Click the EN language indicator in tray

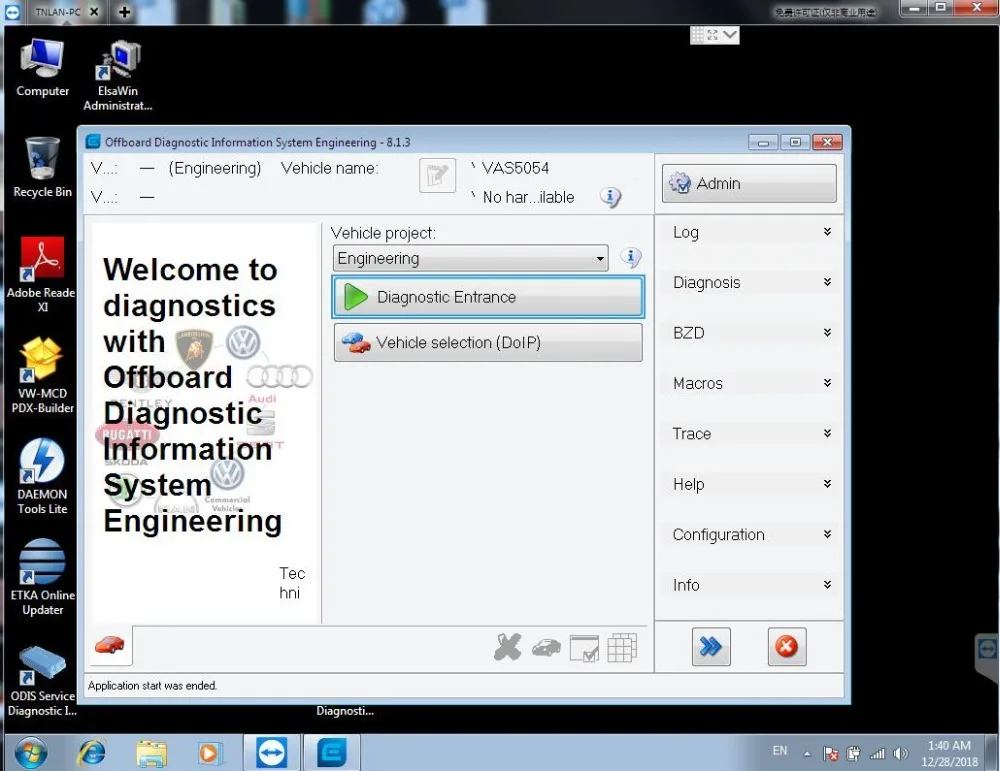pyautogui.click(x=779, y=751)
